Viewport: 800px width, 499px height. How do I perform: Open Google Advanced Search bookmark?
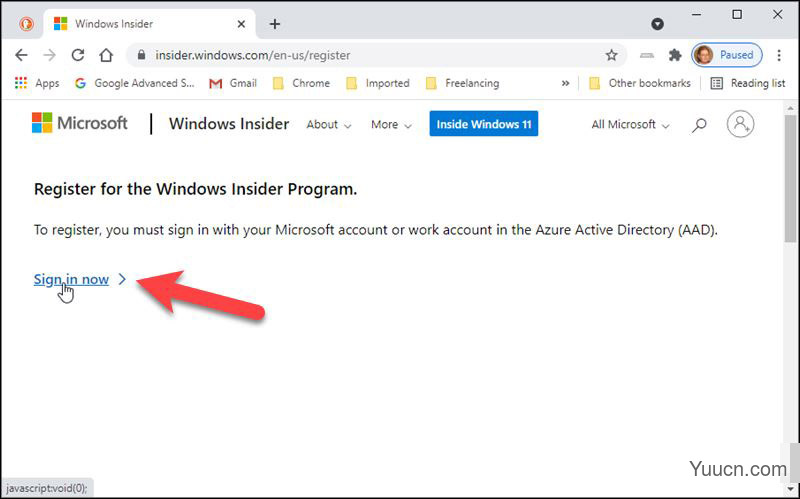(135, 83)
